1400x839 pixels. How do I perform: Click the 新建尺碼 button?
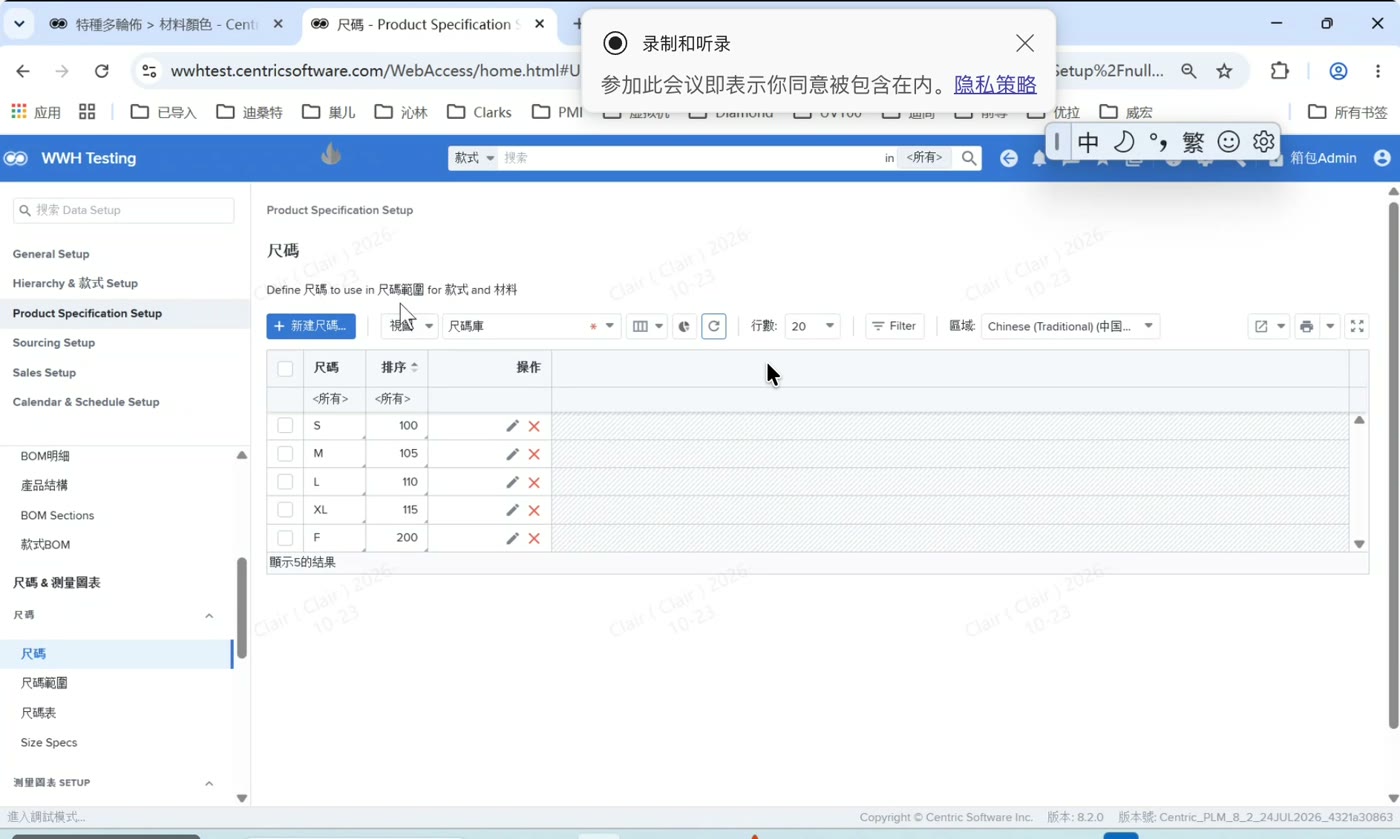(x=311, y=326)
